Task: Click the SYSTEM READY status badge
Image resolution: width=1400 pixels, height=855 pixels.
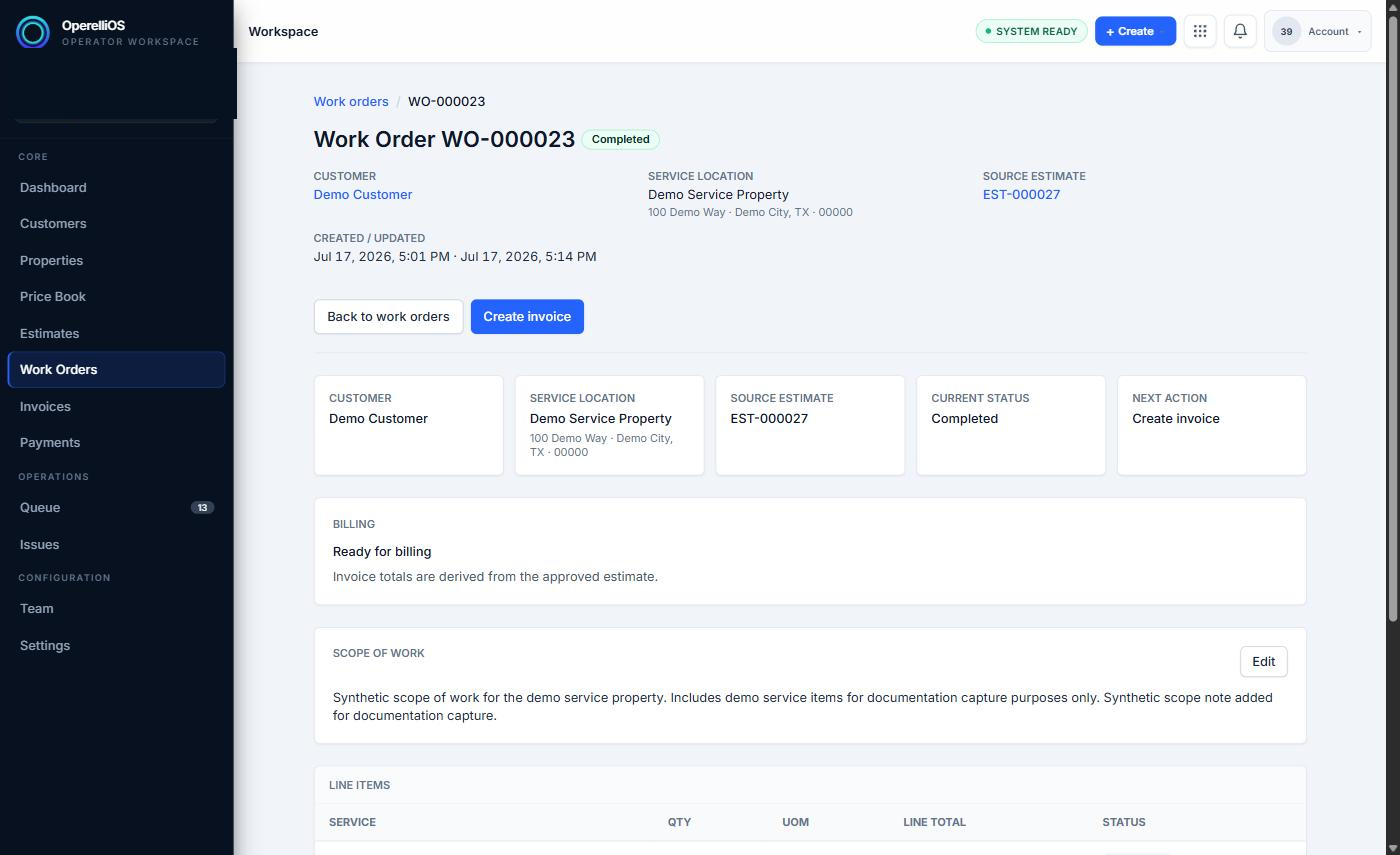Action: point(1031,31)
